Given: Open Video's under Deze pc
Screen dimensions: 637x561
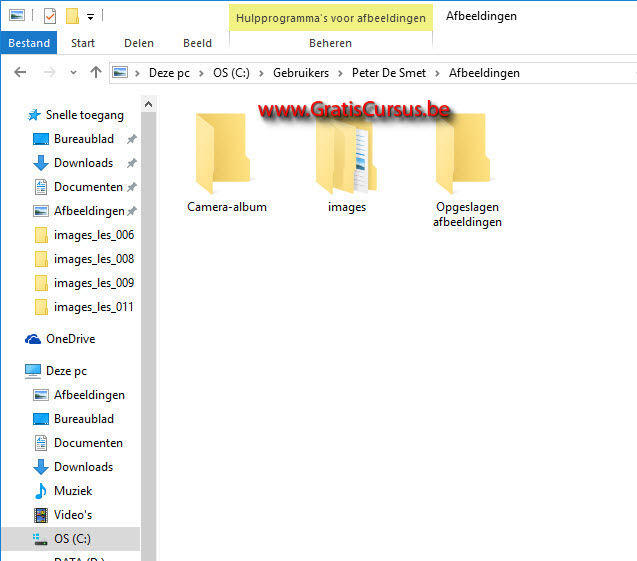Looking at the screenshot, I should 73,515.
